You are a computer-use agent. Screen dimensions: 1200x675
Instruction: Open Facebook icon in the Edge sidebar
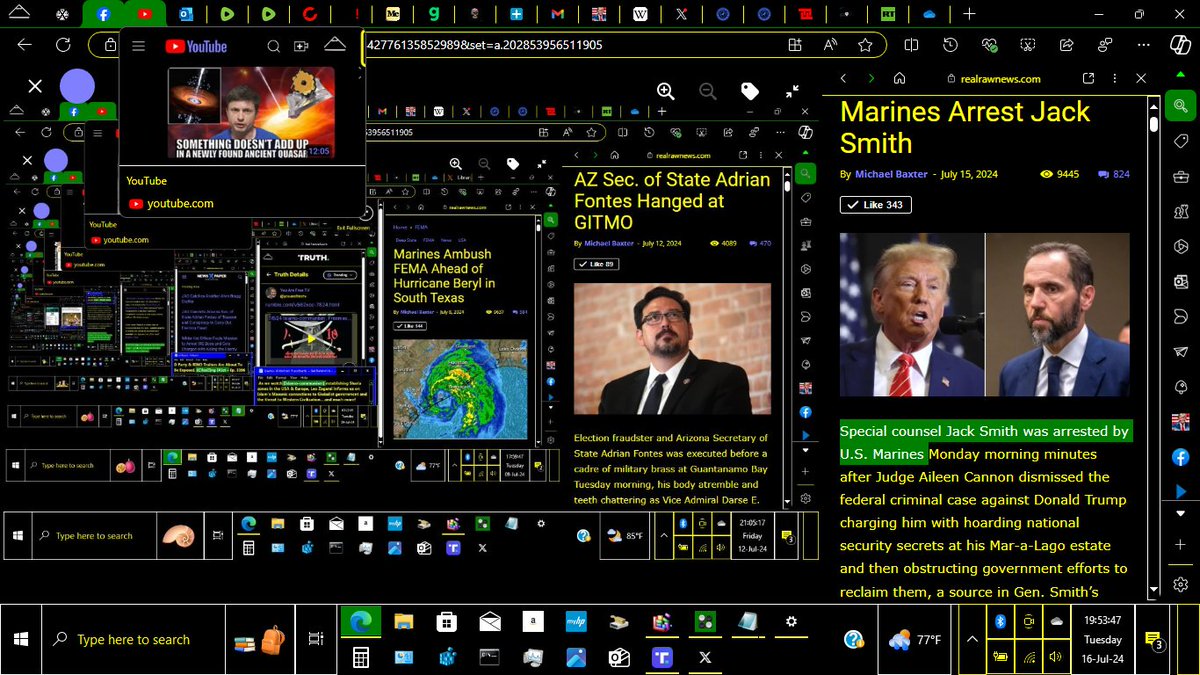(1180, 456)
